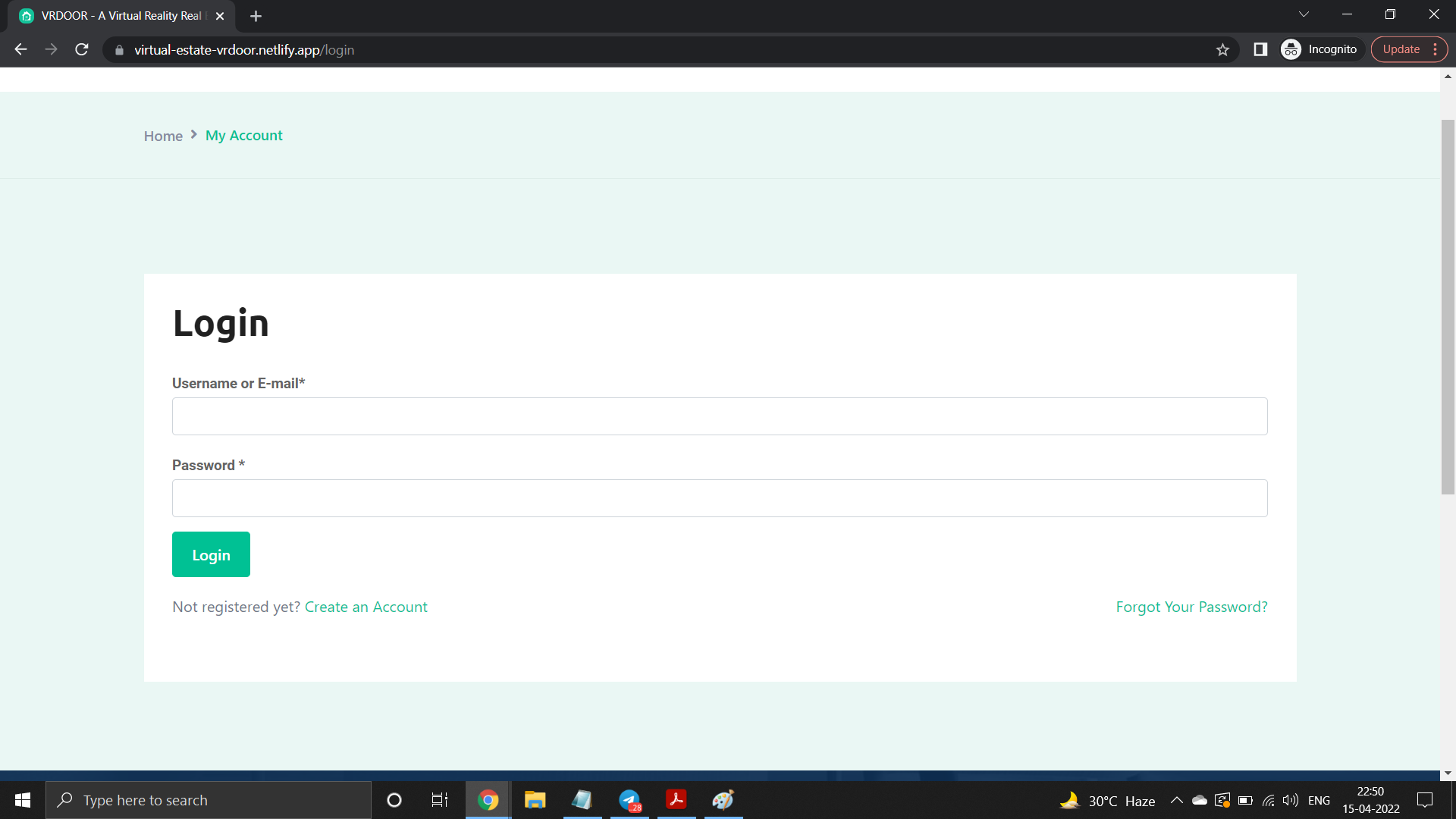
Task: Open a new tab with plus icon
Action: point(256,16)
